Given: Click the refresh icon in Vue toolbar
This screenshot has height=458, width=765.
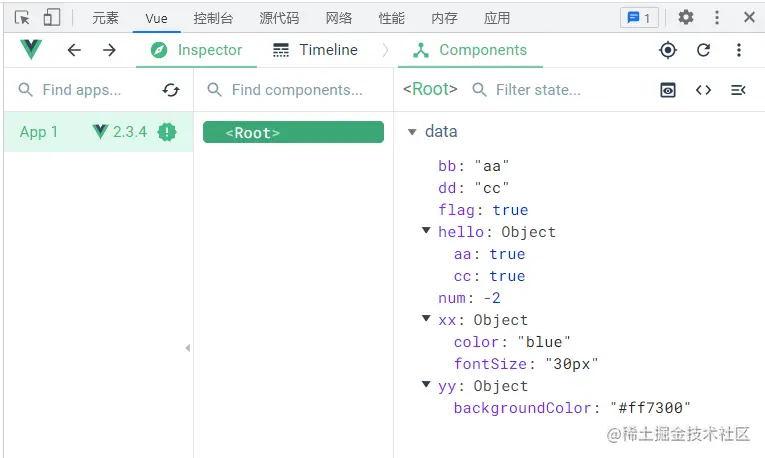Looking at the screenshot, I should click(703, 50).
